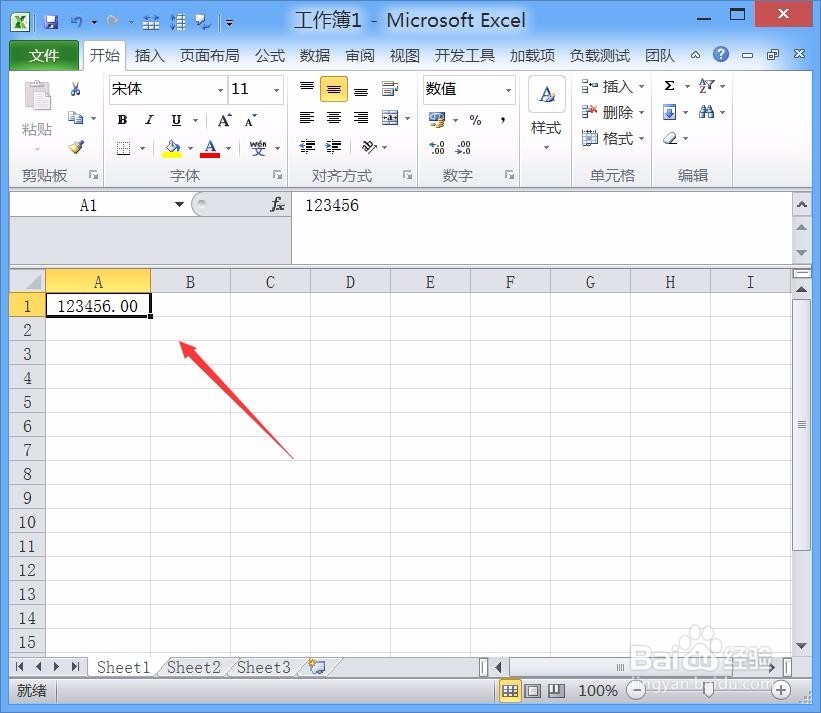The height and width of the screenshot is (713, 821).
Task: Click the Copy icon in the clipboard group
Action: tap(76, 118)
